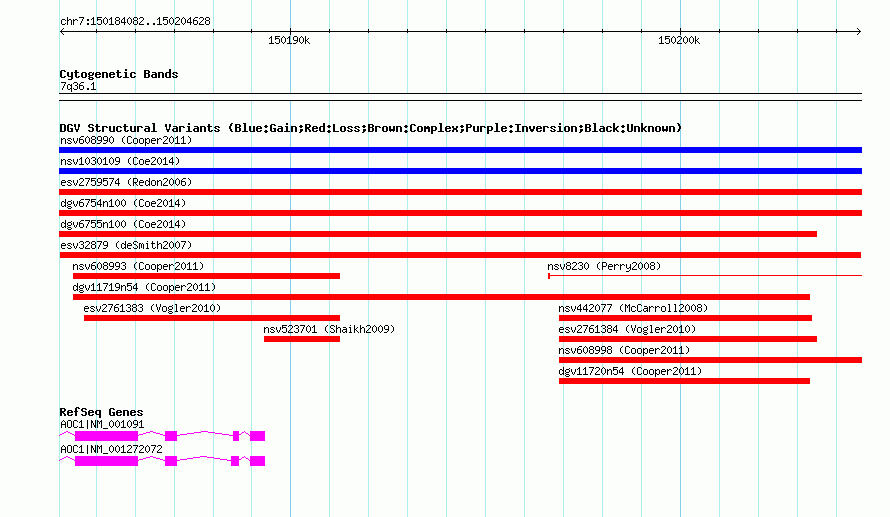Click the nsv1030109 (Coe2014) label
890x517 pixels.
coord(120,161)
